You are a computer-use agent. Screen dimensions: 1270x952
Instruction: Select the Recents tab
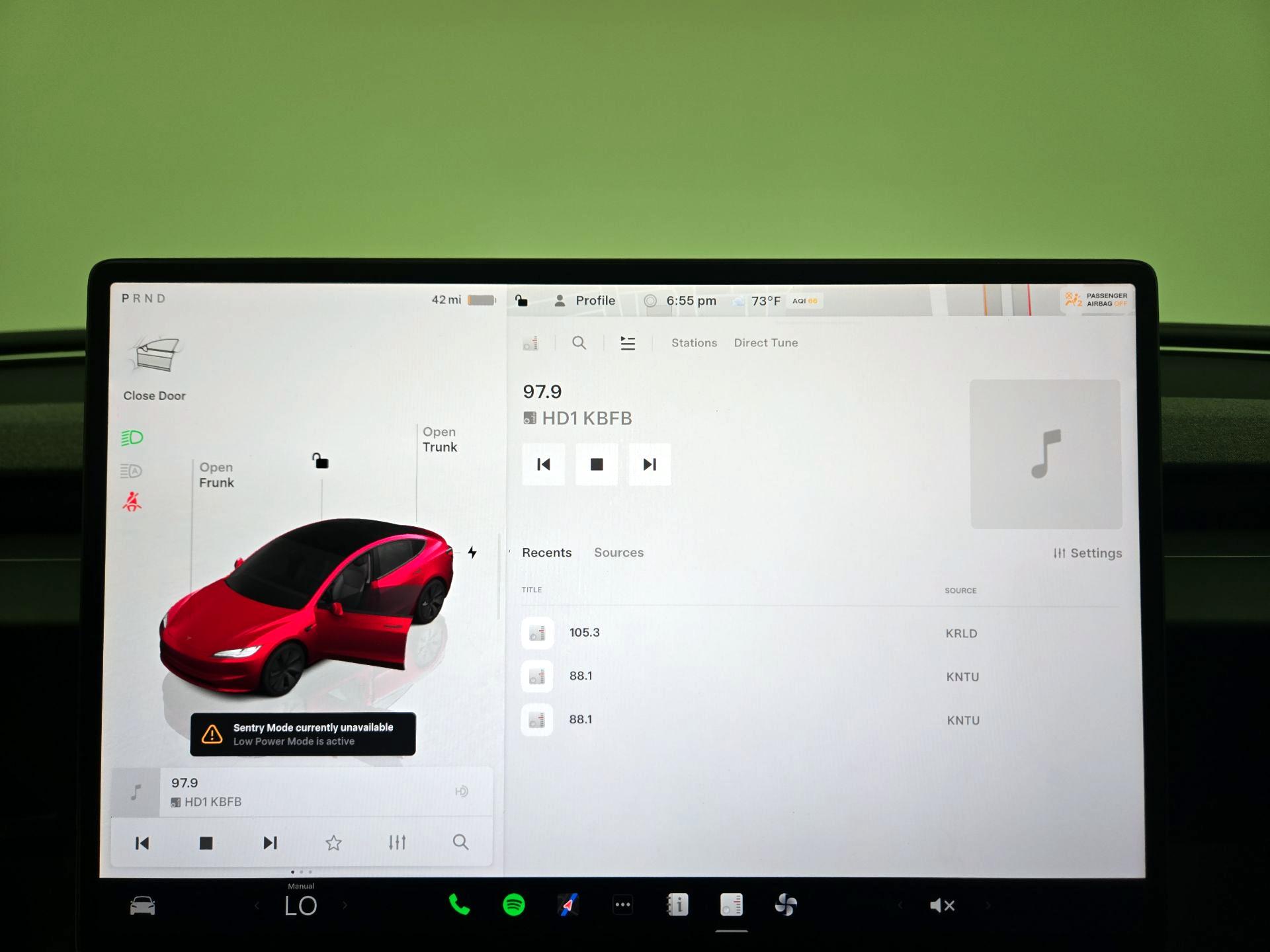(546, 553)
